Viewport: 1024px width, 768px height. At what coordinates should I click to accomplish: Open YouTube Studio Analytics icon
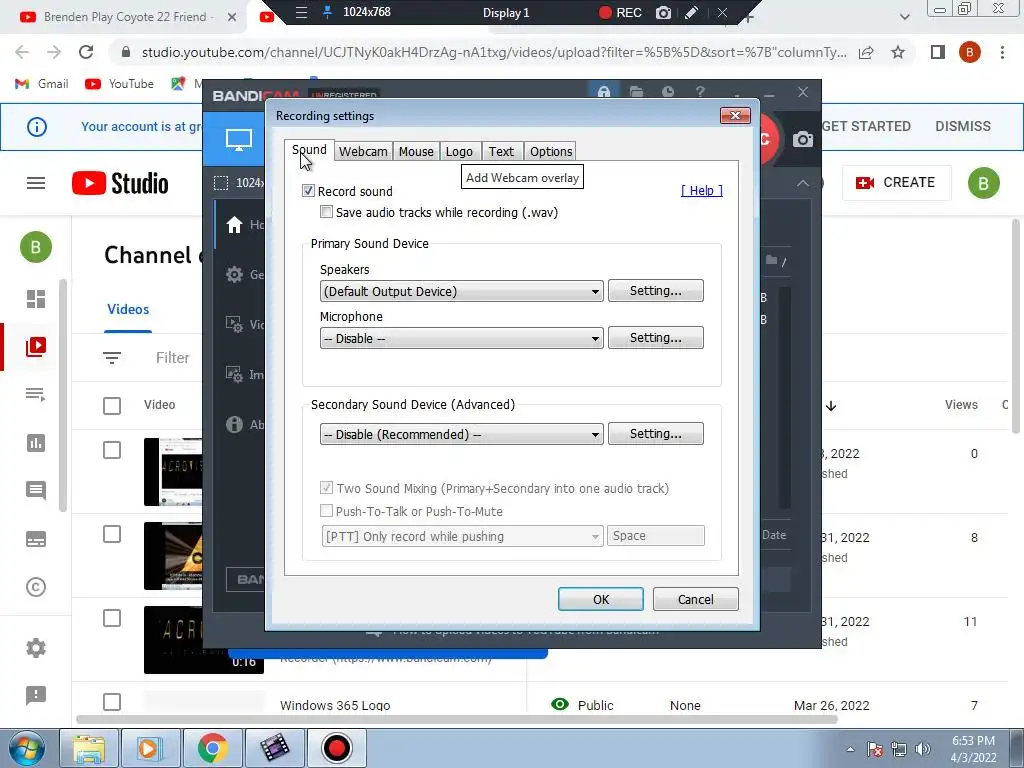(x=36, y=443)
